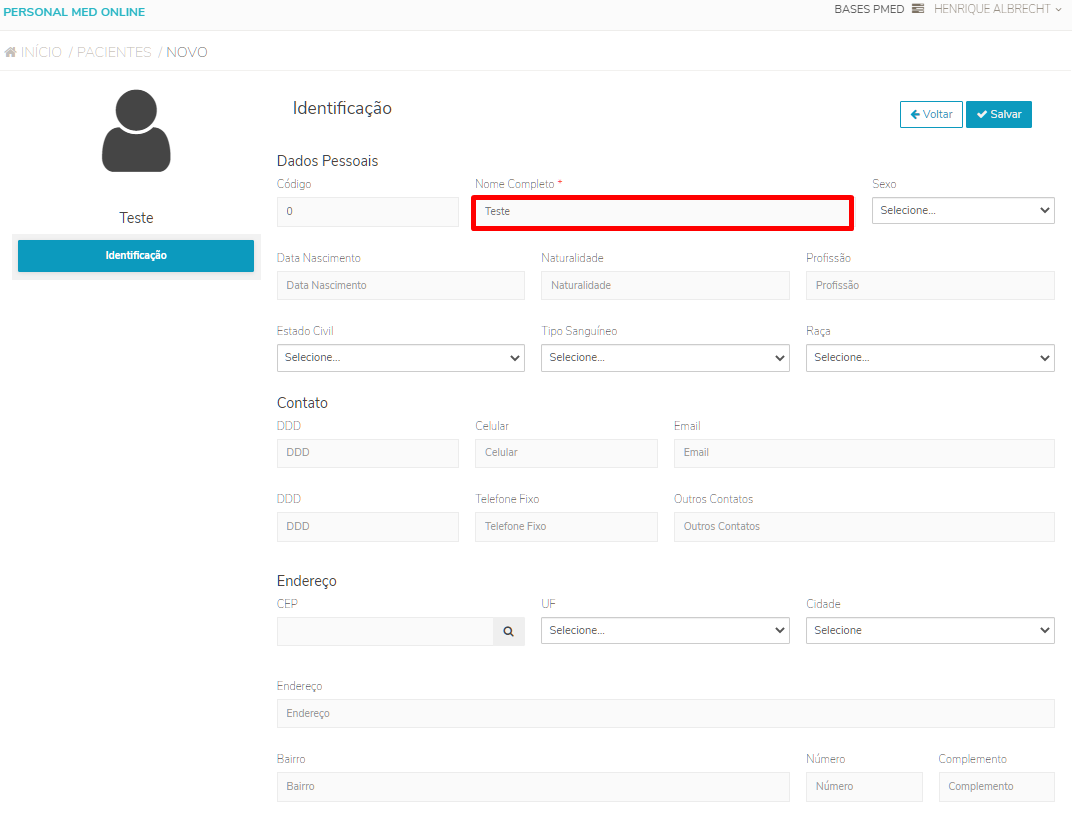This screenshot has width=1072, height=825.
Task: Focus the Profissão input field
Action: tap(930, 286)
